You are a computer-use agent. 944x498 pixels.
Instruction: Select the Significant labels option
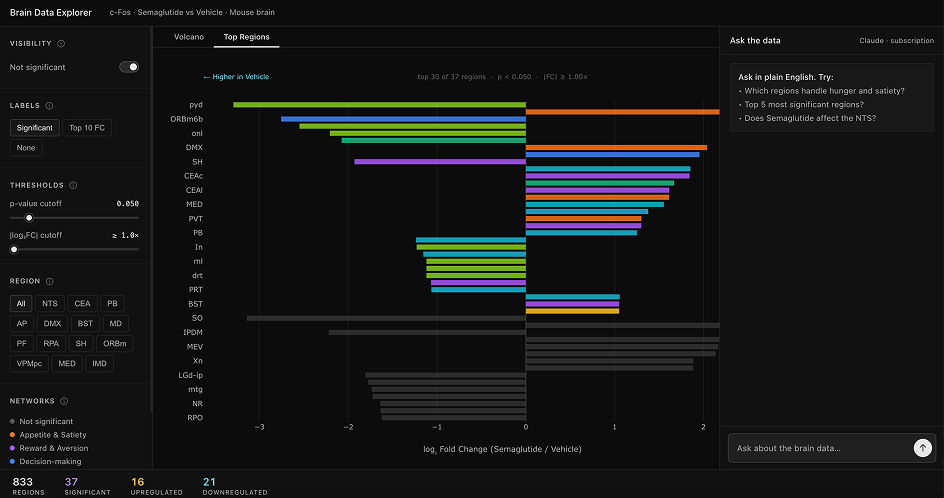[x=35, y=128]
